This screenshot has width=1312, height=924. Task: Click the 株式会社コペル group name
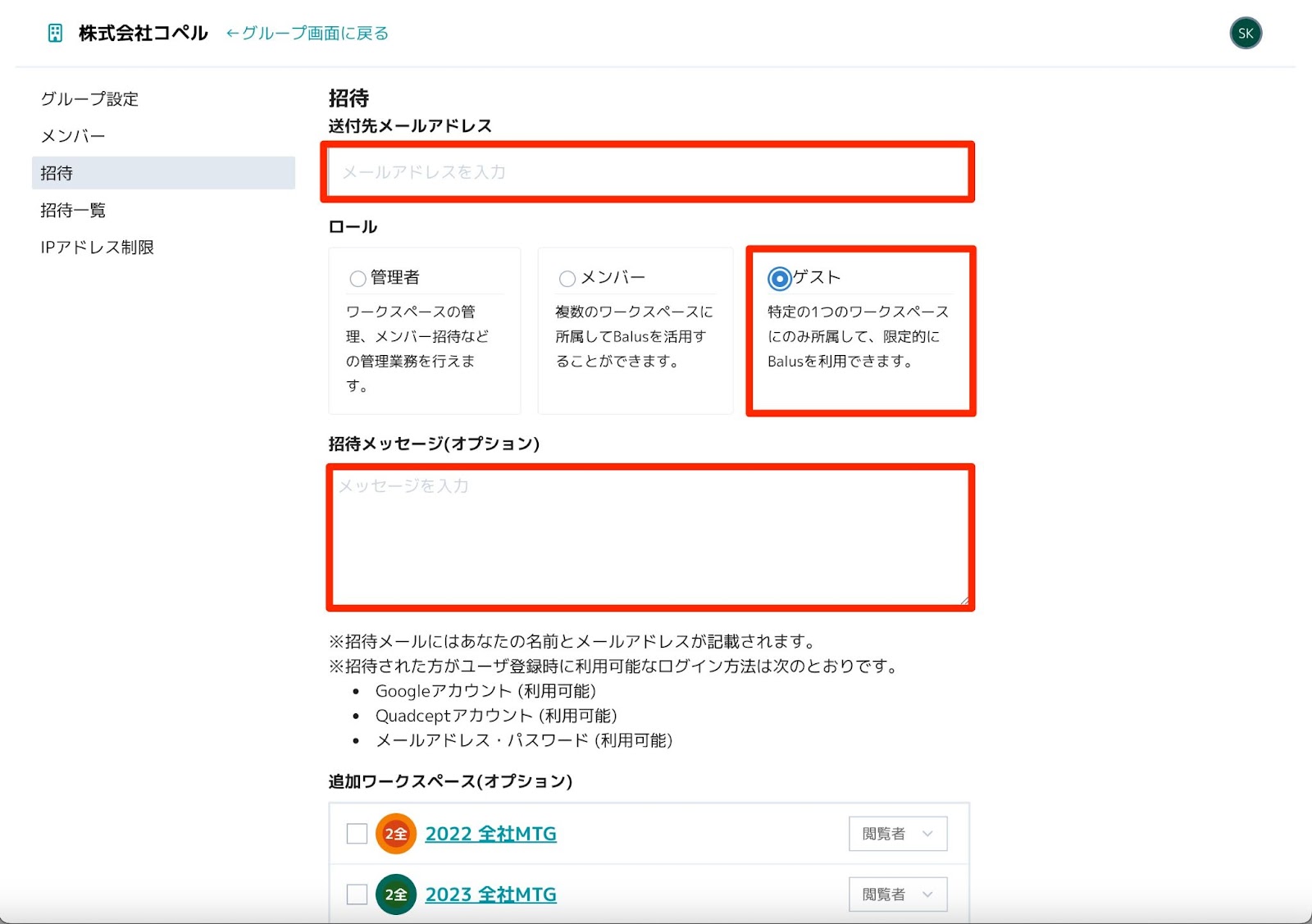[x=143, y=34]
